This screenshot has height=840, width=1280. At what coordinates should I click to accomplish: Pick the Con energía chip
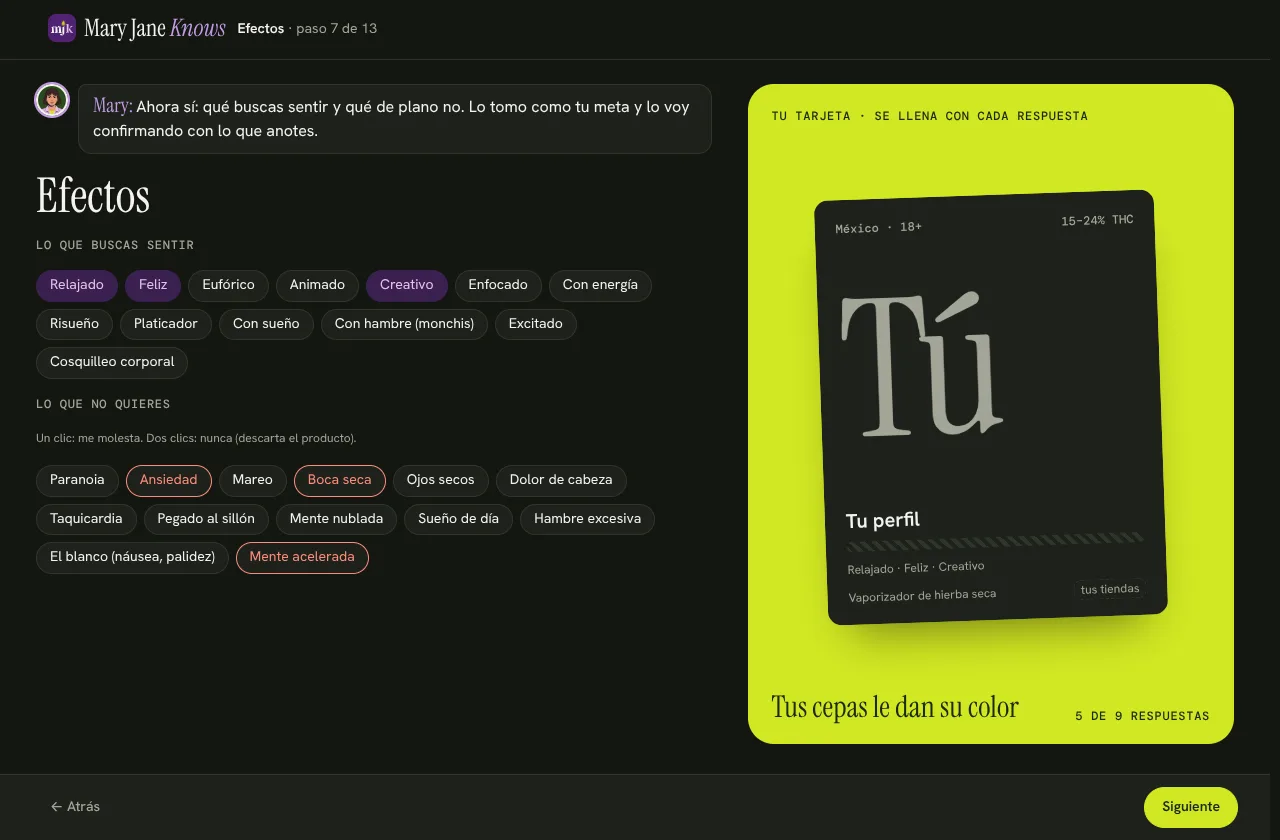[600, 285]
